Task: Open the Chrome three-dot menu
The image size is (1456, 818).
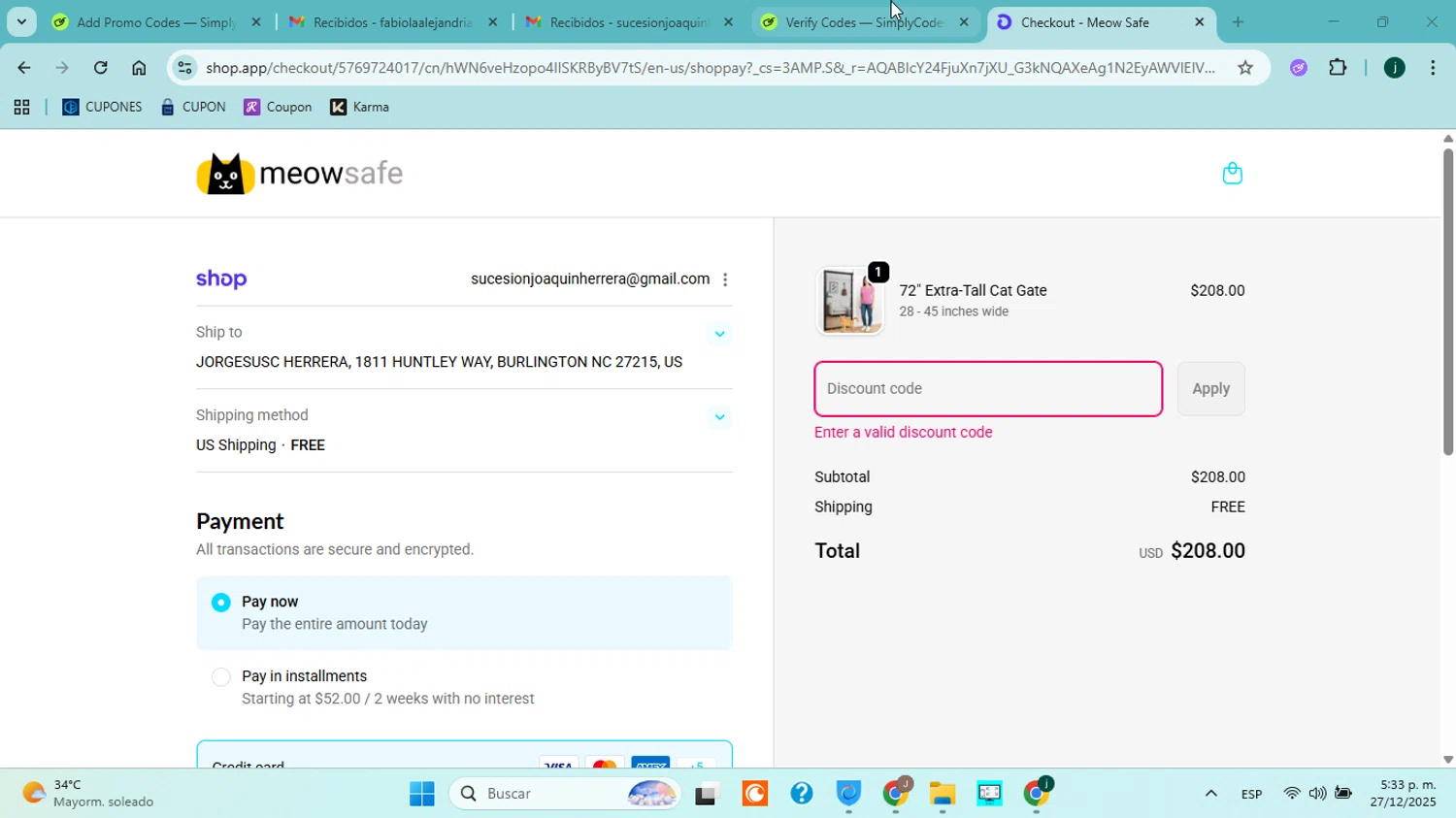Action: [1433, 67]
